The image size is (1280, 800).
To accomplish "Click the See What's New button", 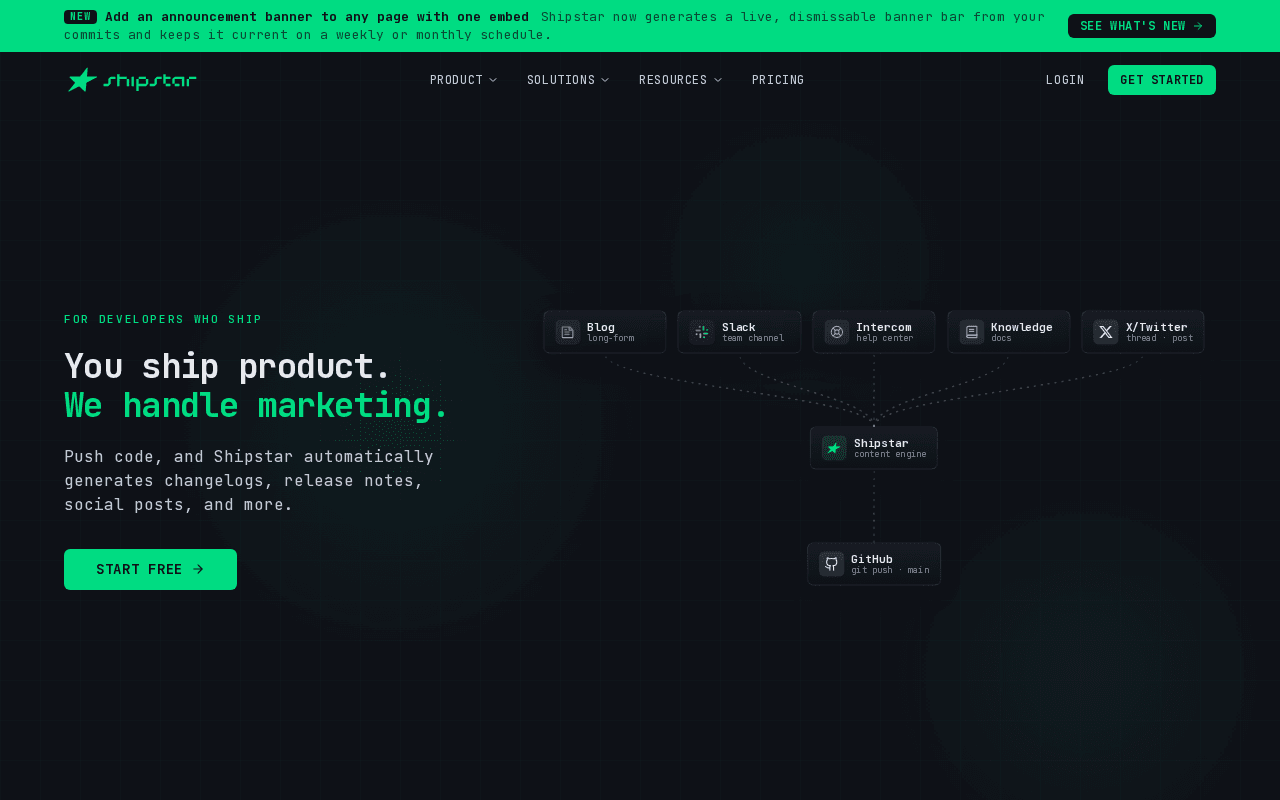I will 1142,26.
